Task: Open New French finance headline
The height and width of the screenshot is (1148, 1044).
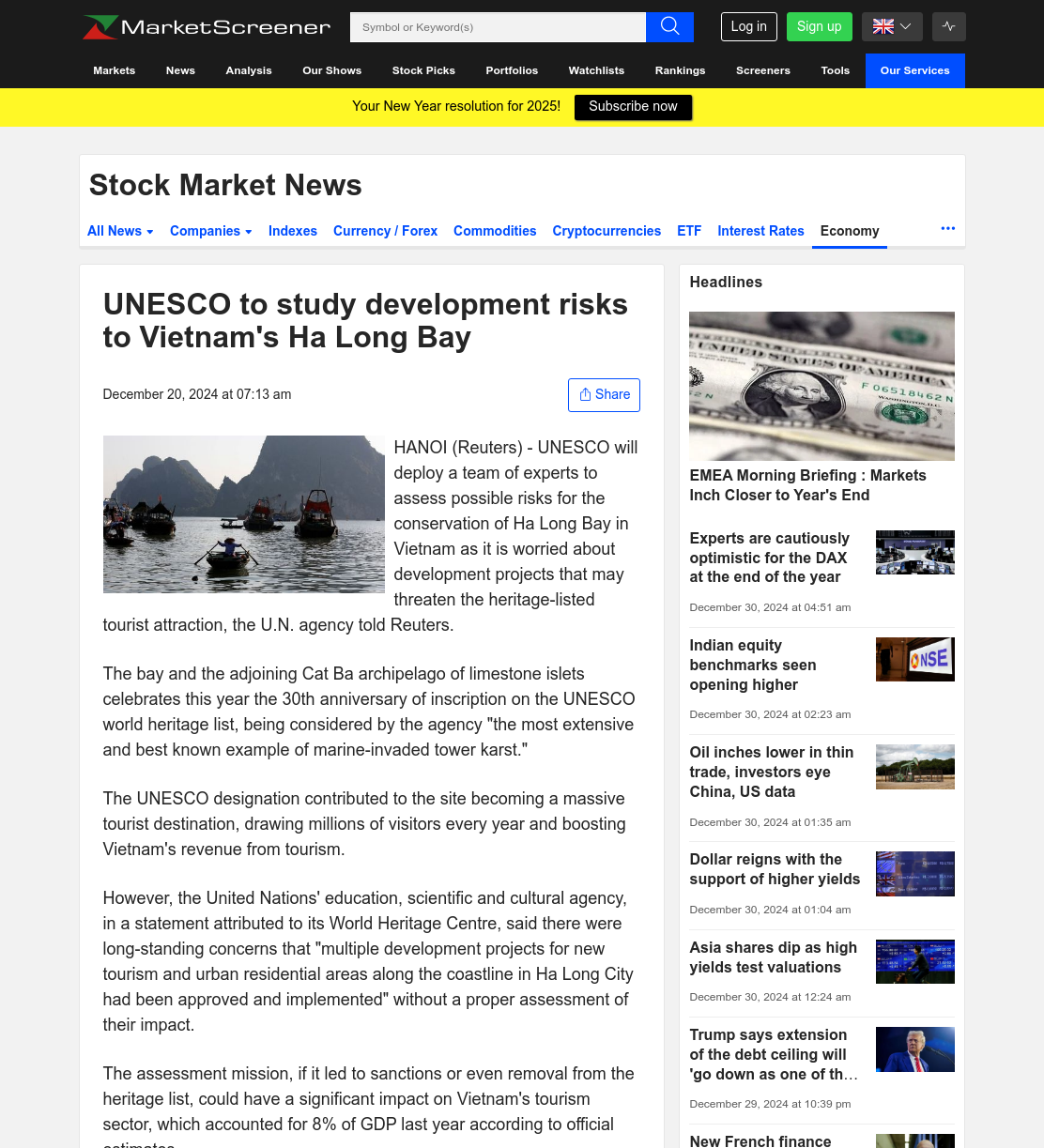Action: pyautogui.click(x=760, y=1140)
